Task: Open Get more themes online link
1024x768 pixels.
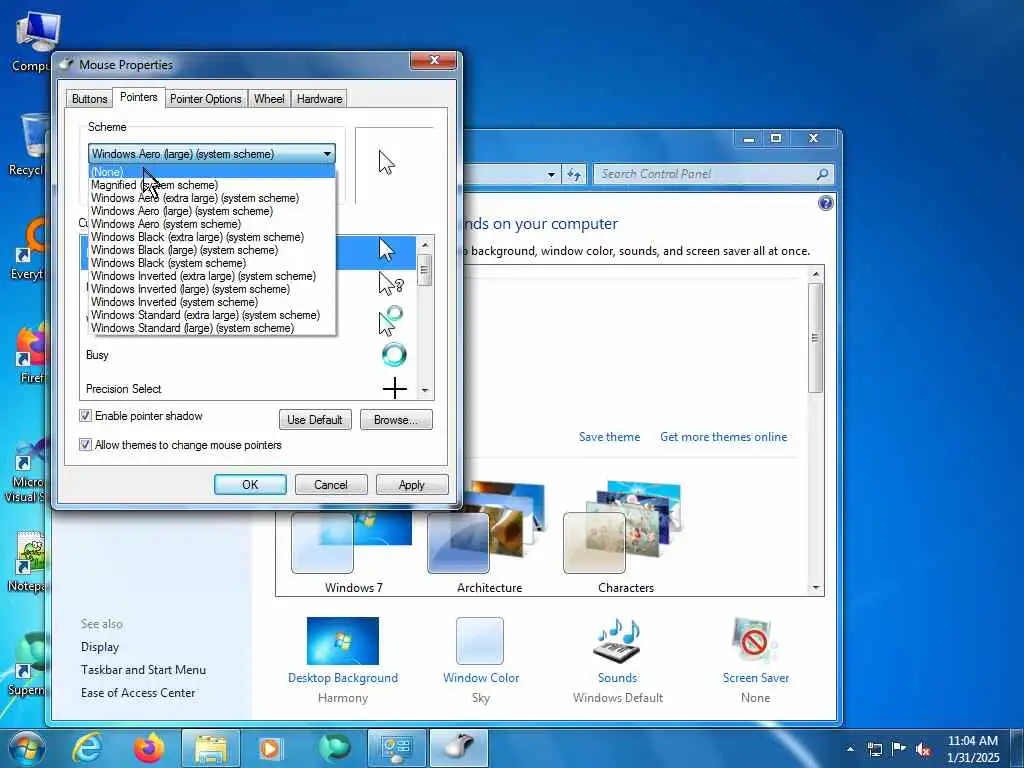Action: pos(724,437)
